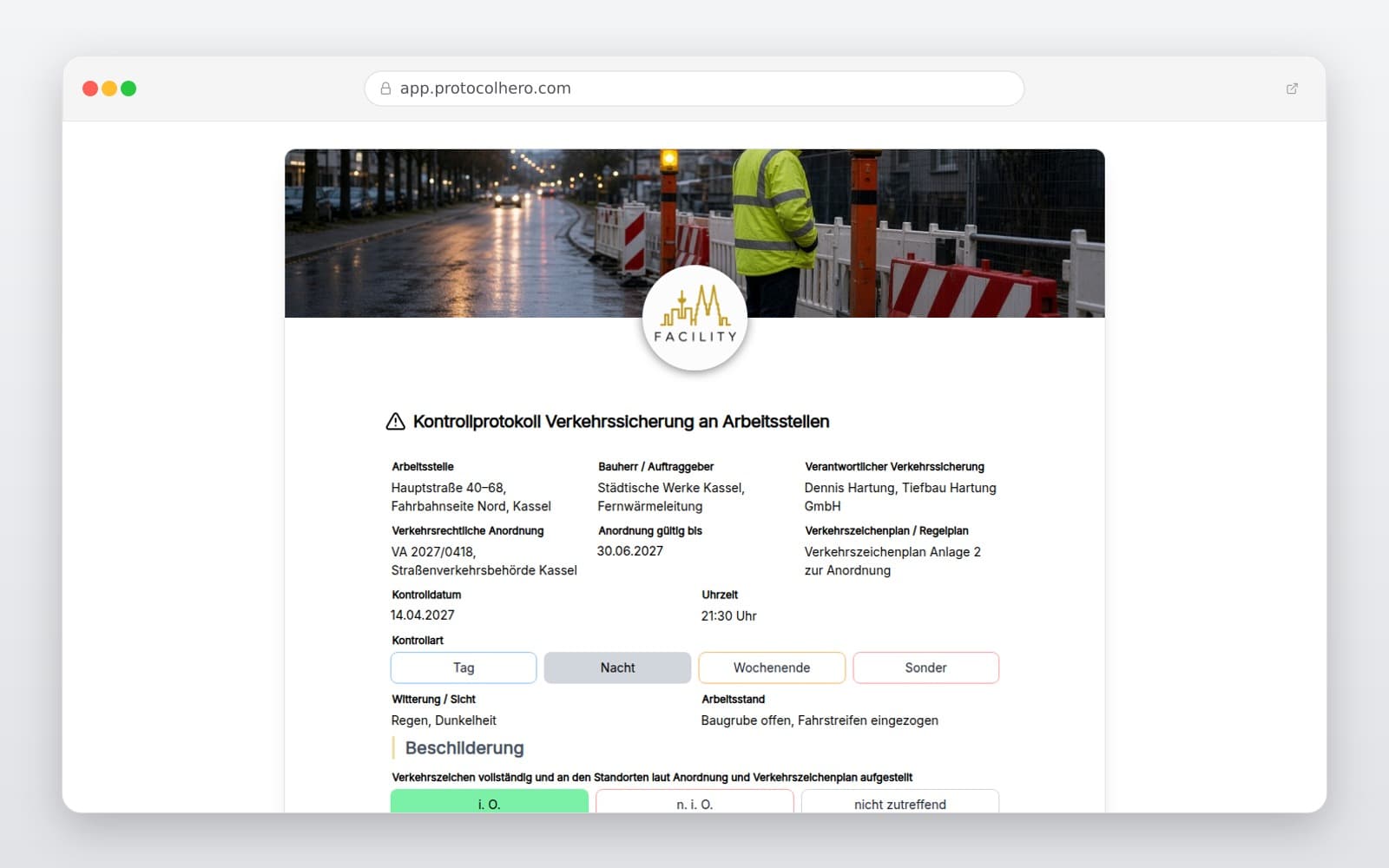Click the green maximize window dot
1389x868 pixels.
pos(128,89)
